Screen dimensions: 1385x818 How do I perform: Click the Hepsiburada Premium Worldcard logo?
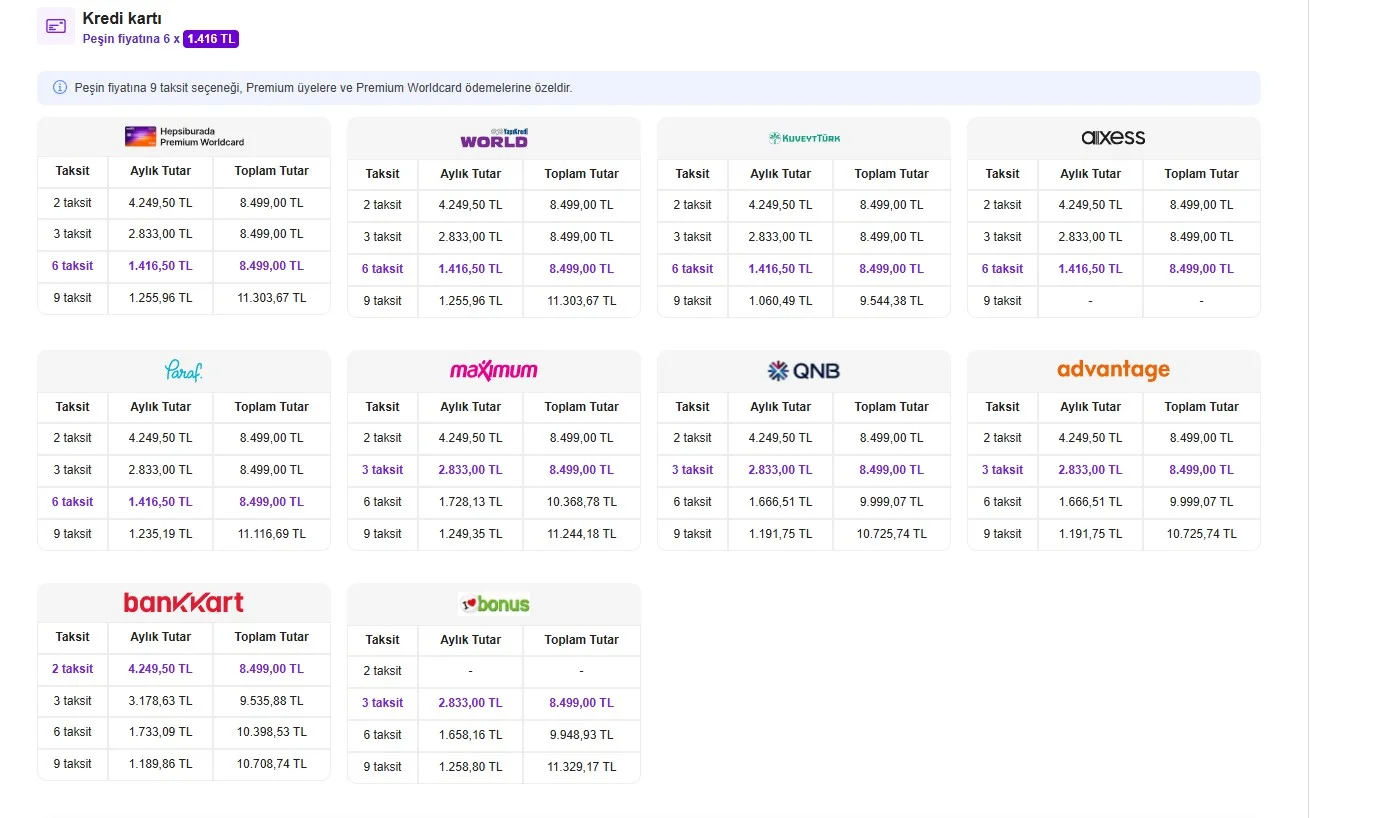coord(184,137)
